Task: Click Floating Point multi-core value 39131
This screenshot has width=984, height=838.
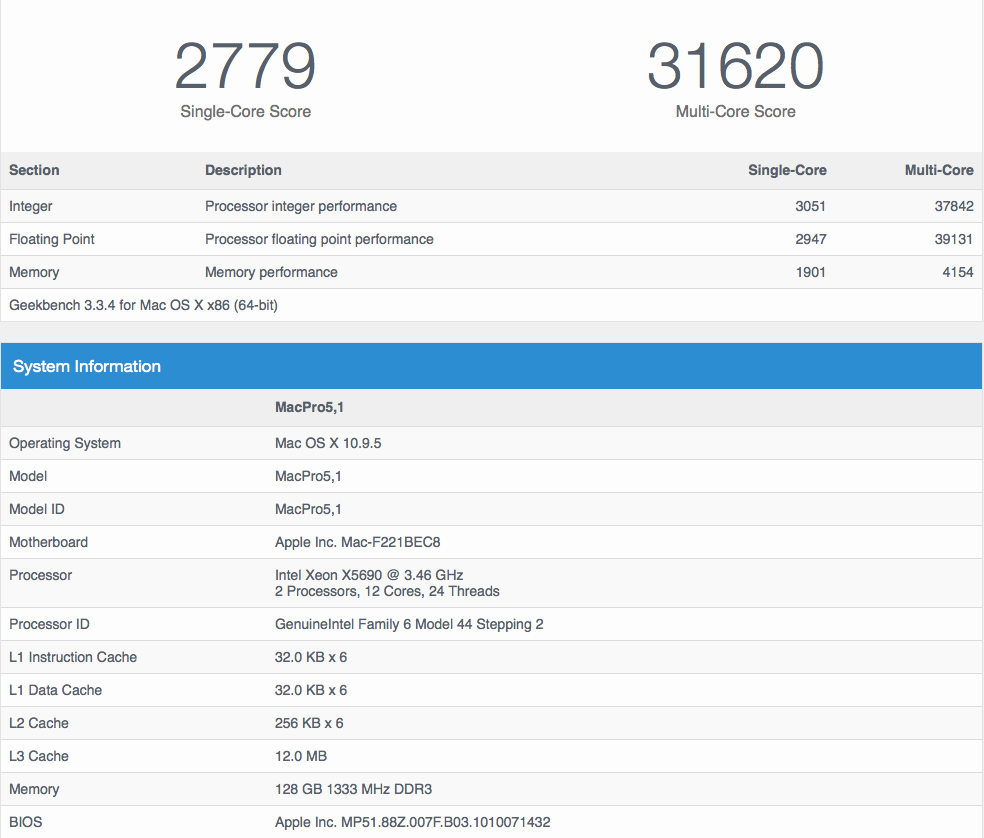Action: click(954, 239)
